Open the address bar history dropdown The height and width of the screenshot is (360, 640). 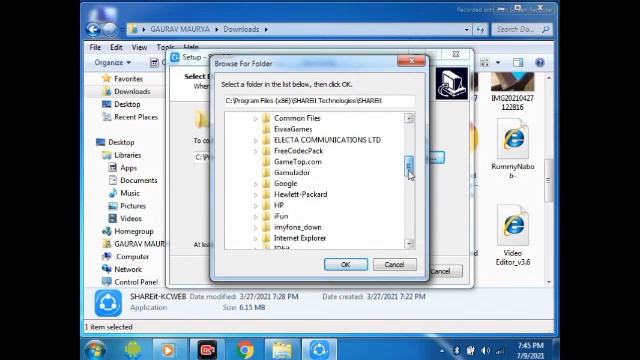coord(467,29)
